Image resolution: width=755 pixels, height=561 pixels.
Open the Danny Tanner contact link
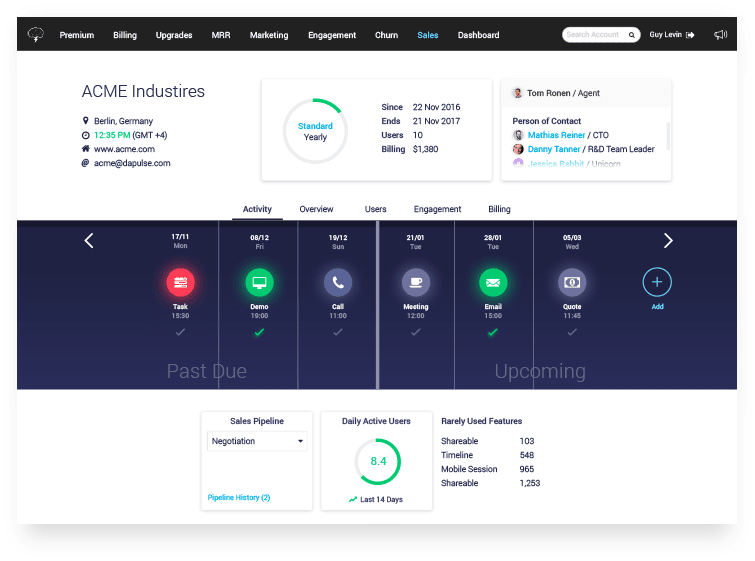tap(554, 149)
